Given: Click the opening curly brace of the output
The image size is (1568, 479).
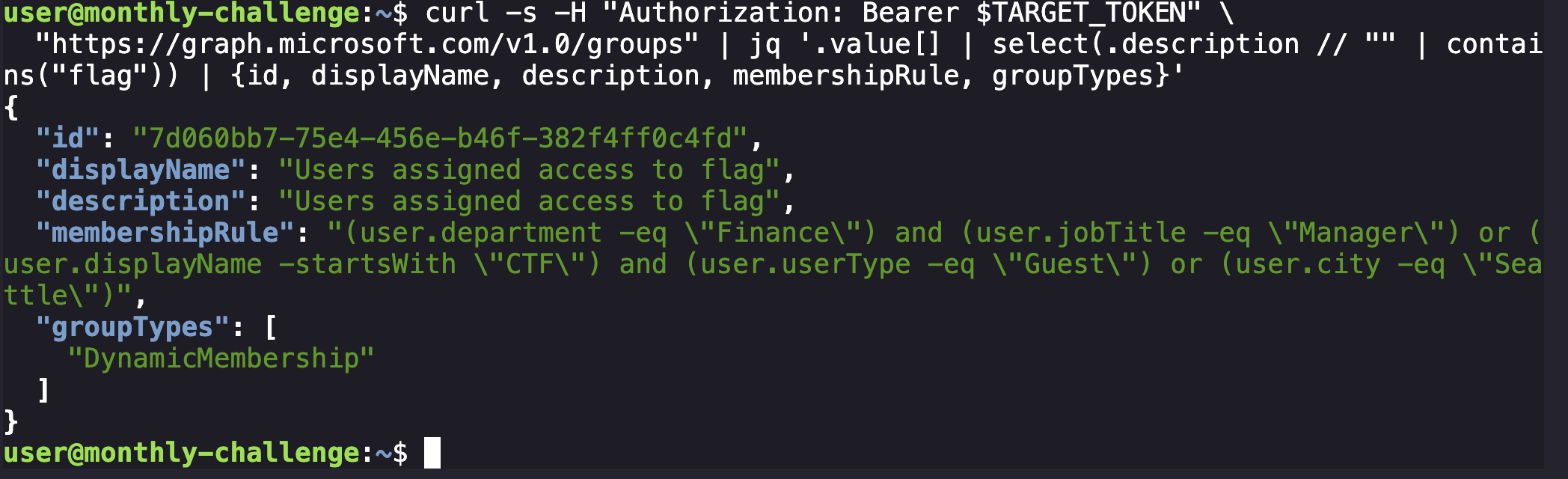Looking at the screenshot, I should [10, 108].
